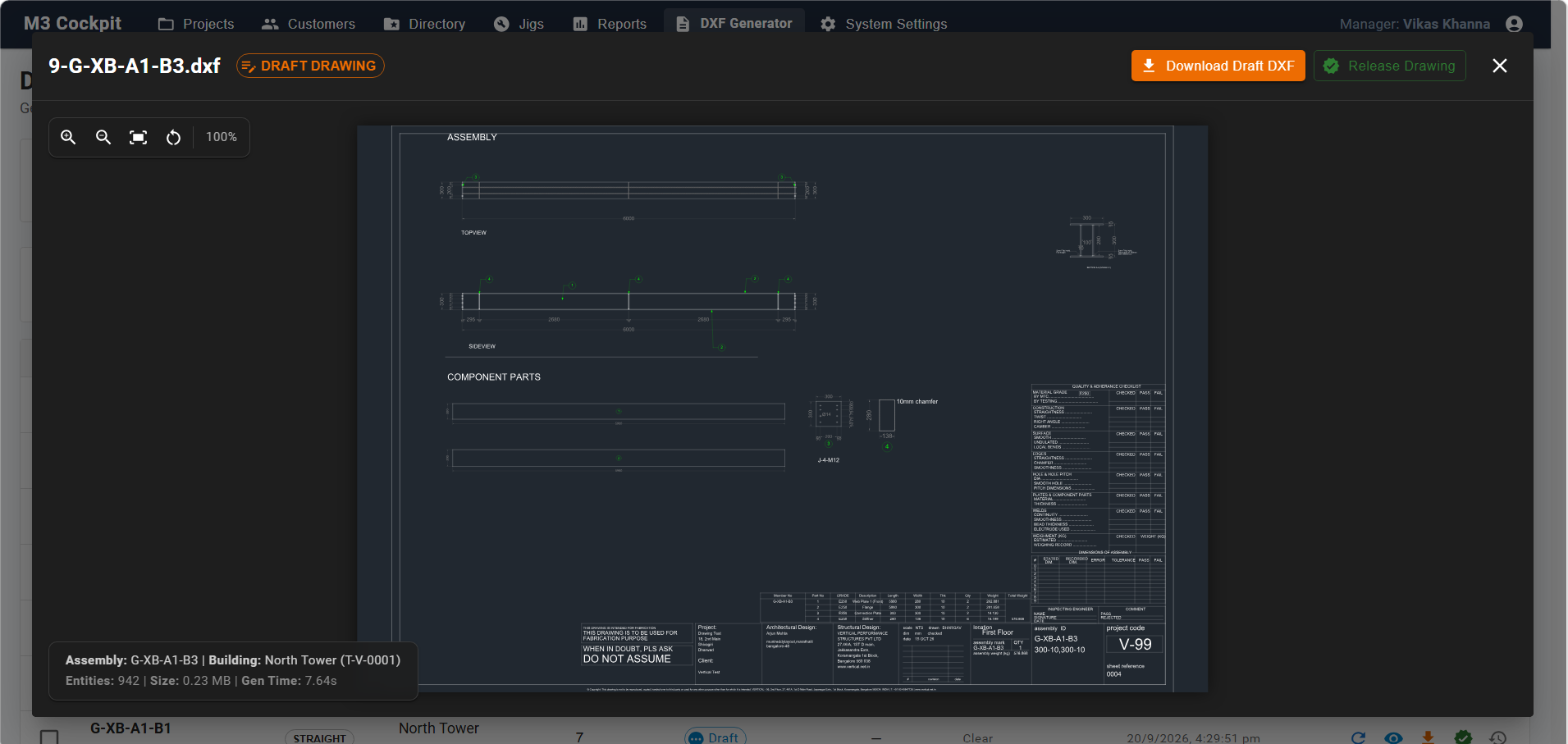Open the Projects menu
Viewport: 1568px width, 744px height.
[196, 24]
